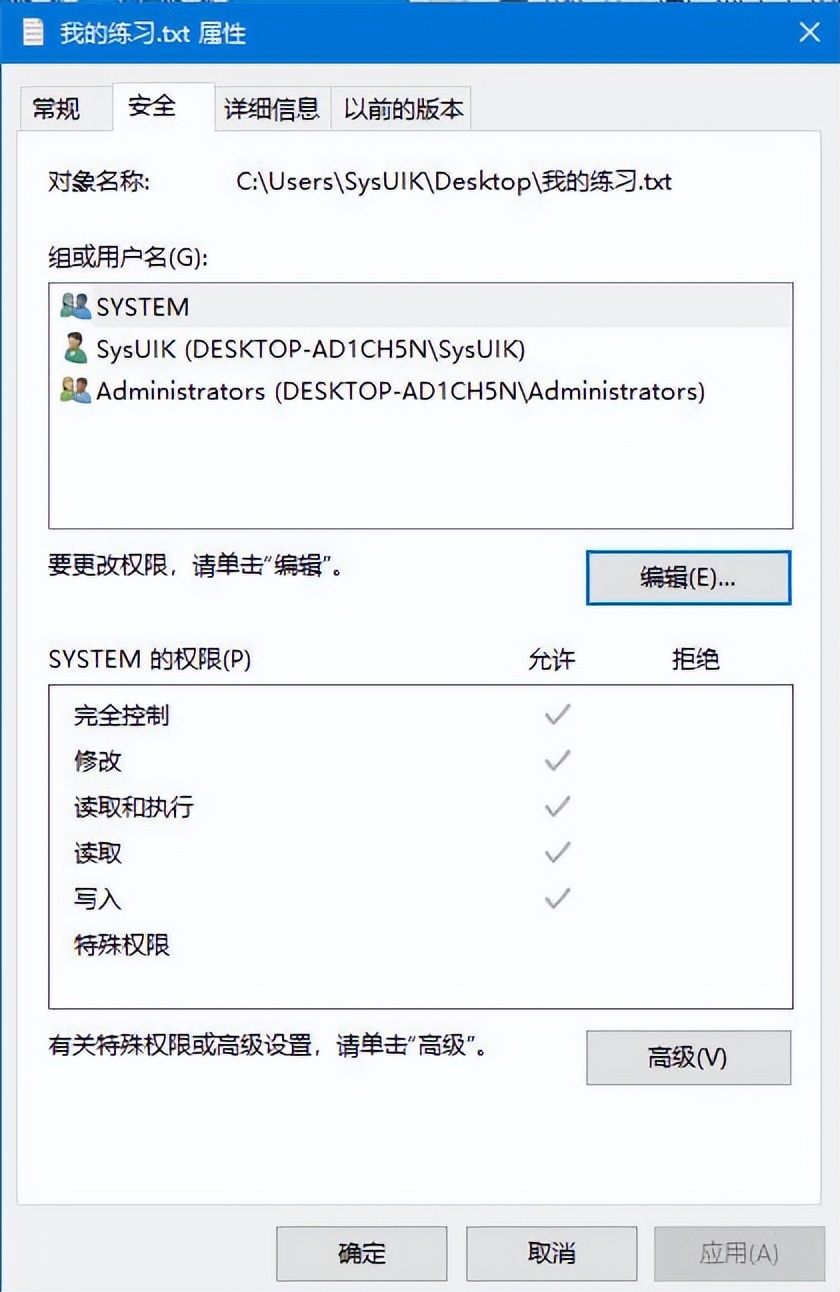The width and height of the screenshot is (840, 1292).
Task: Click the 读取 allow checkmark
Action: click(556, 852)
